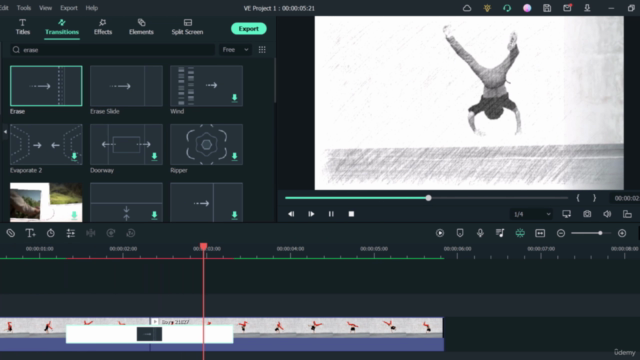The height and width of the screenshot is (360, 640).
Task: Open the Titles tab
Action: (x=22, y=27)
